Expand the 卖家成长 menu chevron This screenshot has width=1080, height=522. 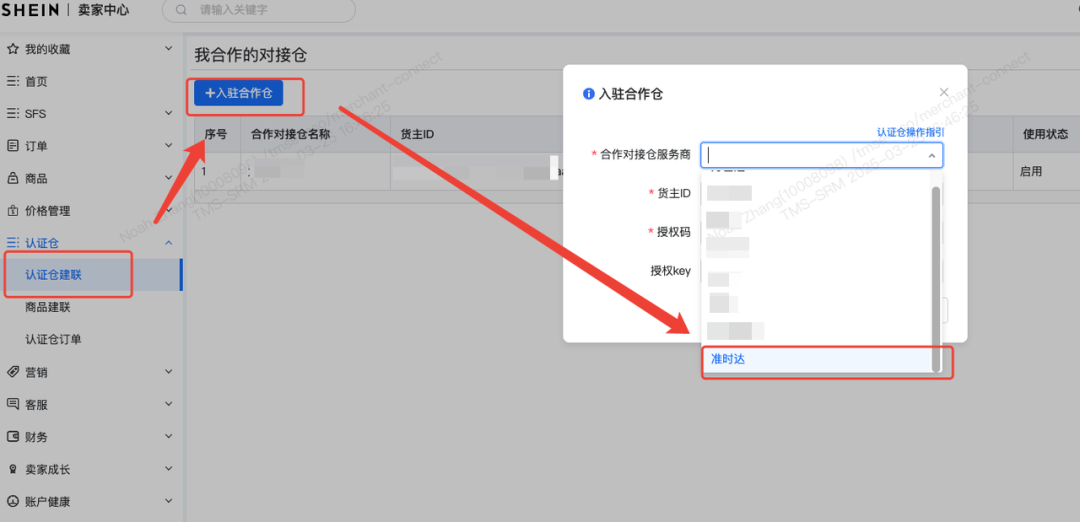[x=169, y=470]
